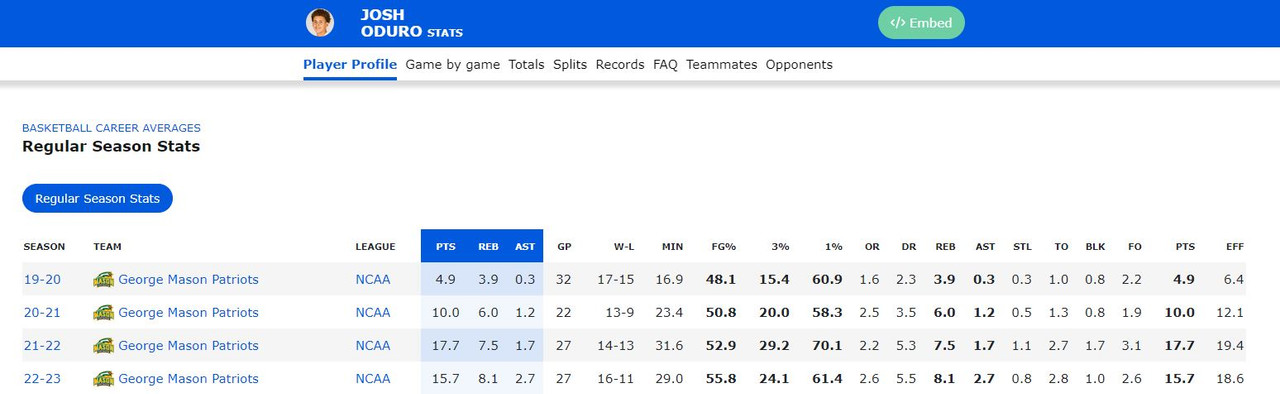Click the EFF column header
The width and height of the screenshot is (1280, 394).
click(1234, 247)
